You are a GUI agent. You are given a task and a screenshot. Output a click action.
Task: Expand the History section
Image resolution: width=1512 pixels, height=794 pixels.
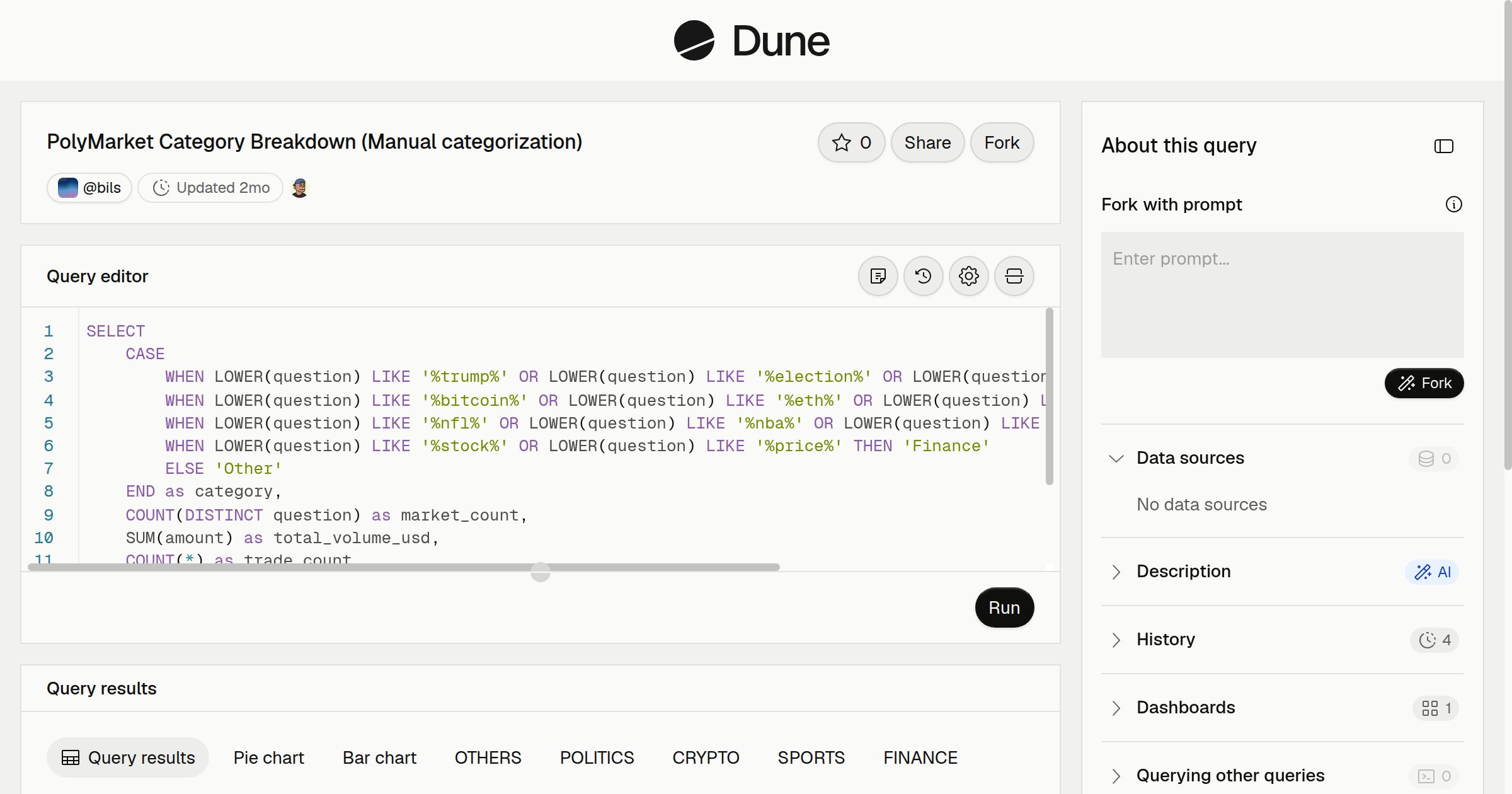[x=1116, y=640]
